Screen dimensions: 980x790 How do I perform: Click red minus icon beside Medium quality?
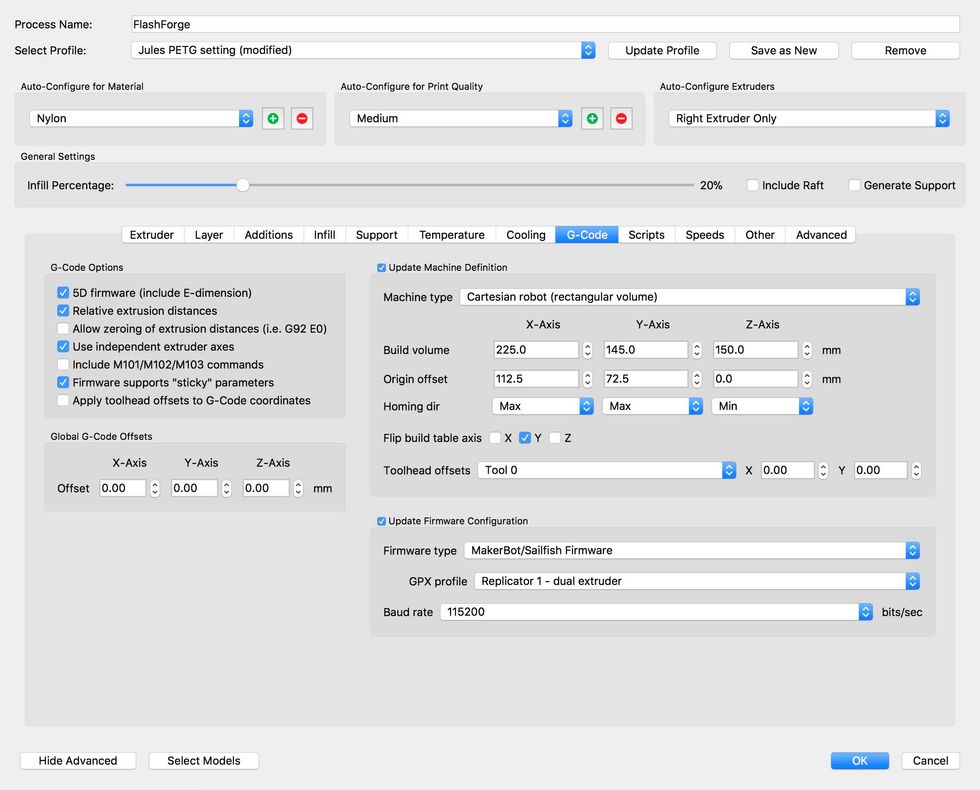coord(621,118)
